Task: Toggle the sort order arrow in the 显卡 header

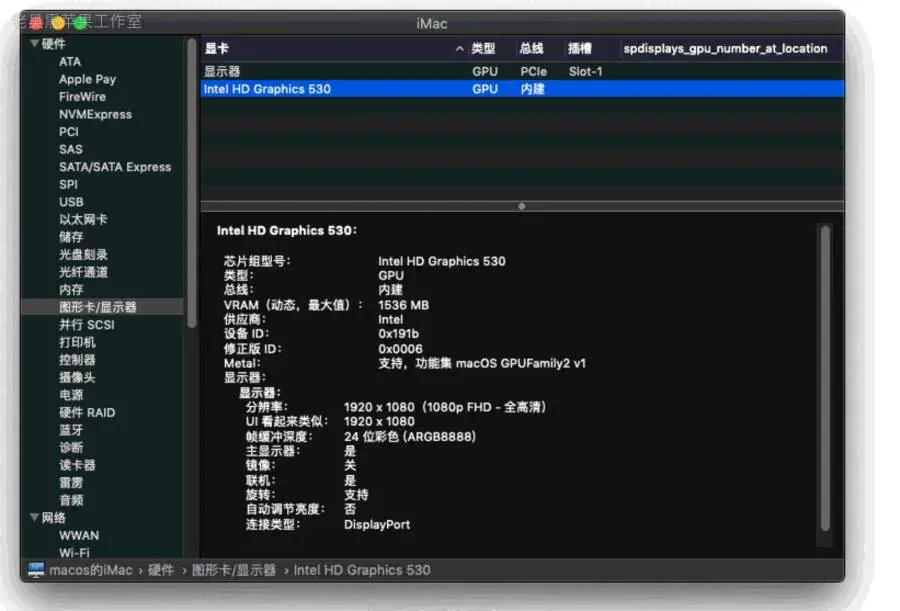Action: click(x=459, y=49)
